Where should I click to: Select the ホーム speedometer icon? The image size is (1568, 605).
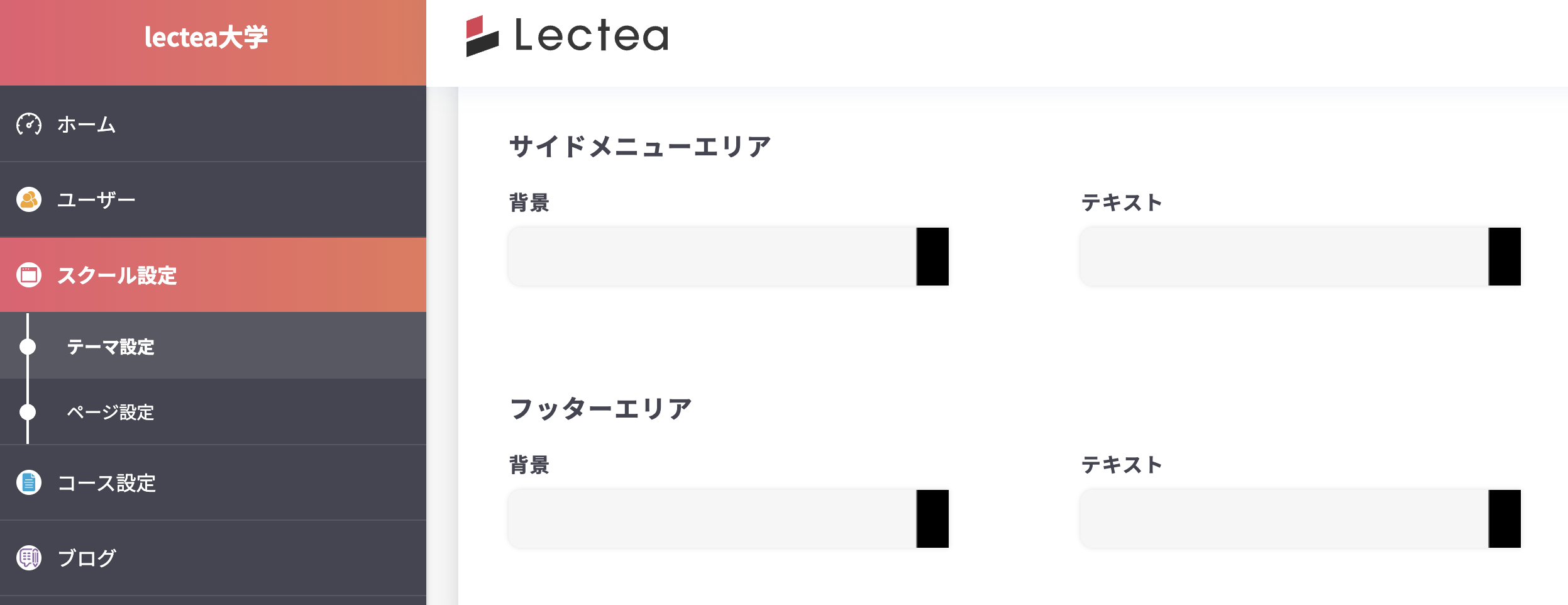(29, 126)
